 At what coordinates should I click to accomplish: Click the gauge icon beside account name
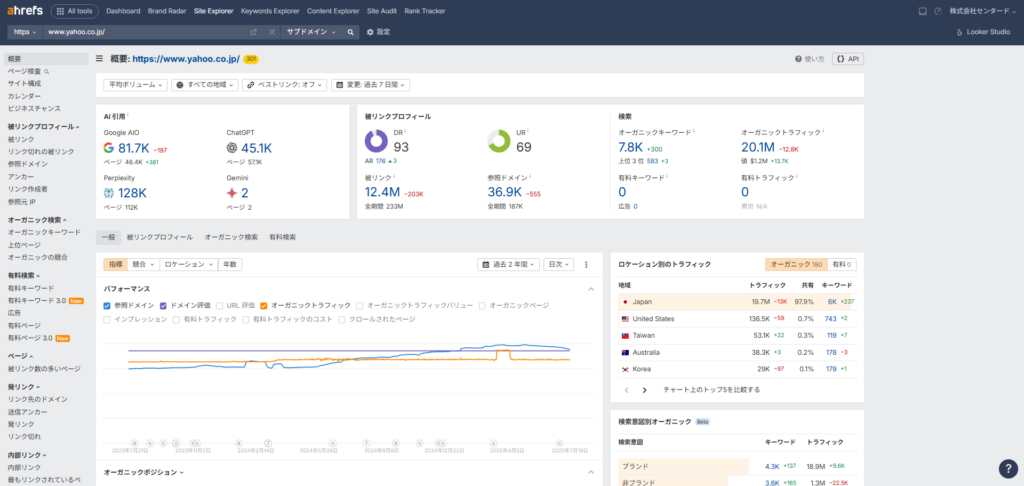pyautogui.click(x=938, y=11)
